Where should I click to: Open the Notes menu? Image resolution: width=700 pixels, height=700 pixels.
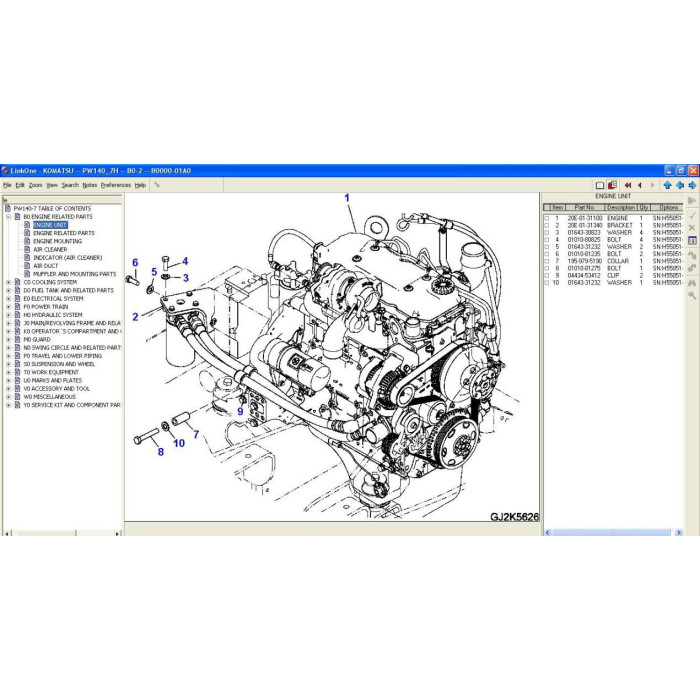tap(90, 185)
